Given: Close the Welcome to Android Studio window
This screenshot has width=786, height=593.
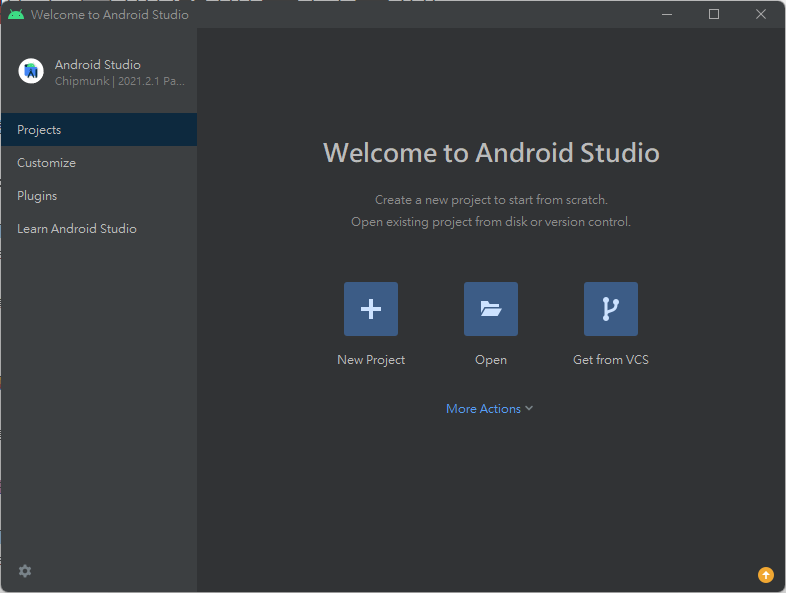Looking at the screenshot, I should [760, 15].
